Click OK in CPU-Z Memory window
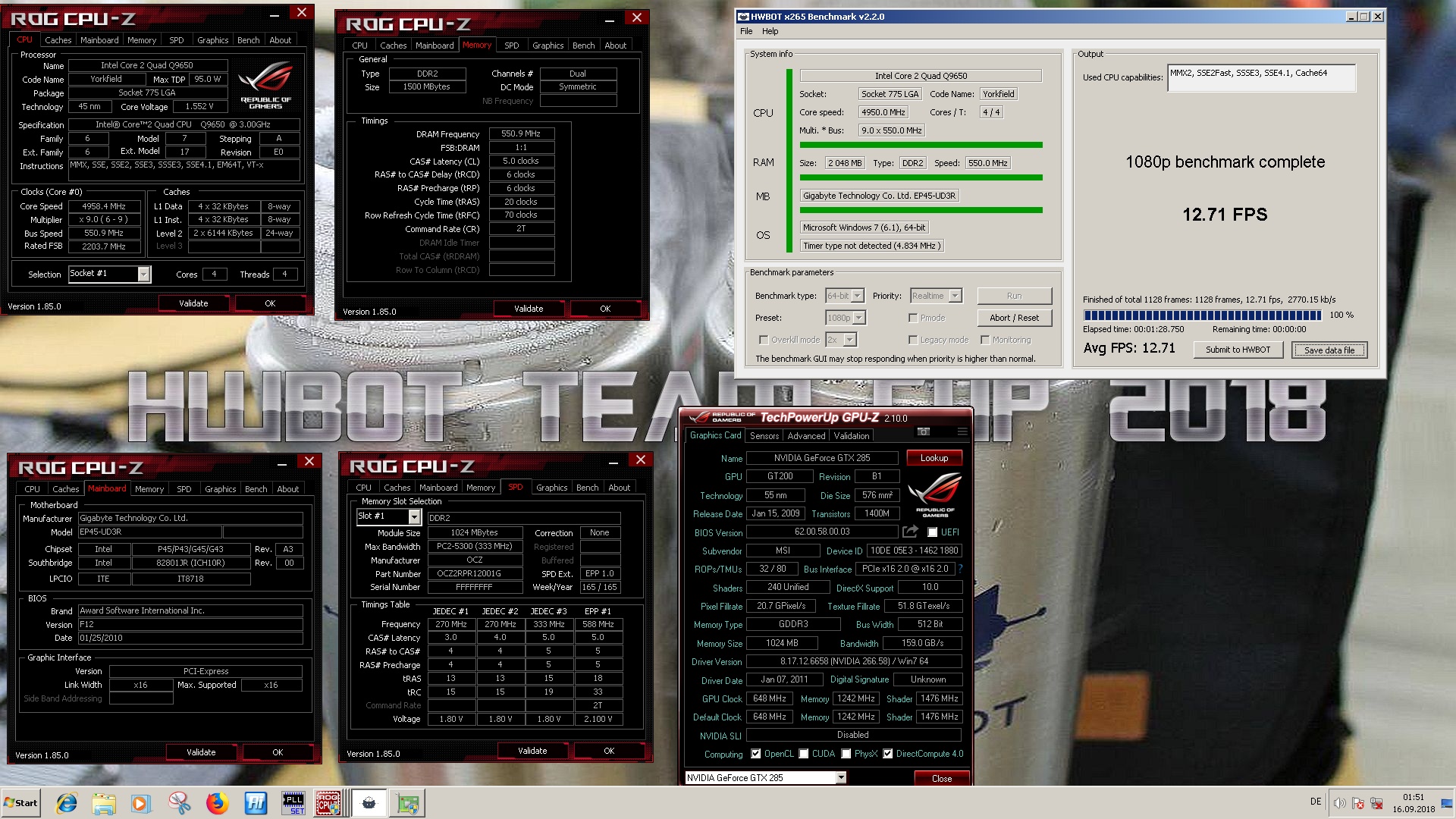Viewport: 1456px width, 819px height. click(604, 309)
